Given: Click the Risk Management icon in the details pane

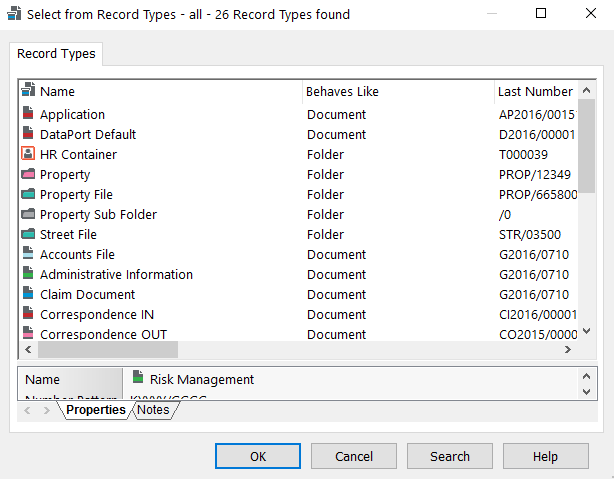Looking at the screenshot, I should pyautogui.click(x=138, y=379).
